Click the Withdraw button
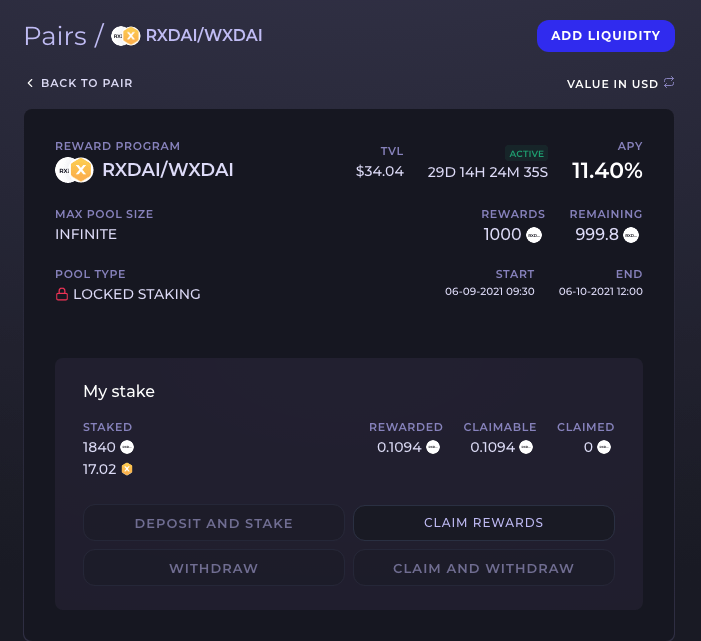Screen dimensions: 701x641 (214, 568)
